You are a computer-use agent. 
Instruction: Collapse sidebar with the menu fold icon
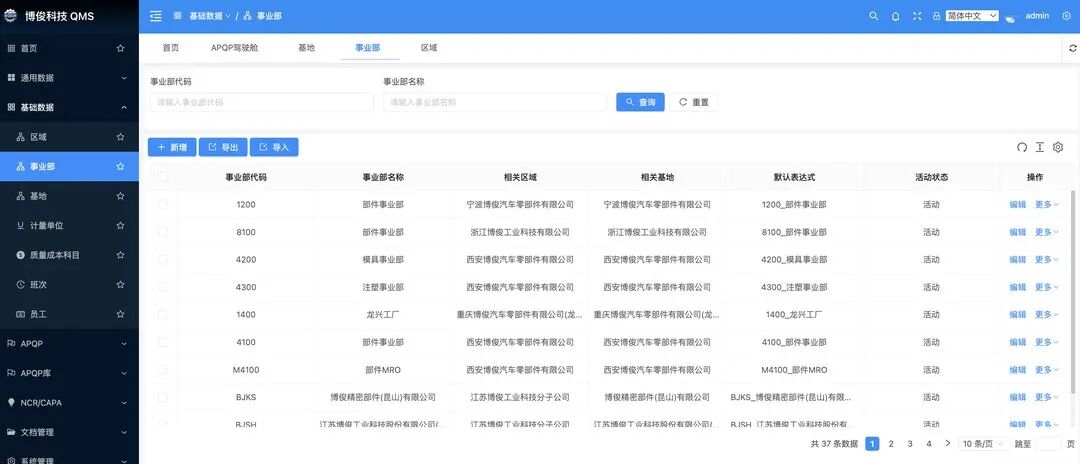click(156, 16)
